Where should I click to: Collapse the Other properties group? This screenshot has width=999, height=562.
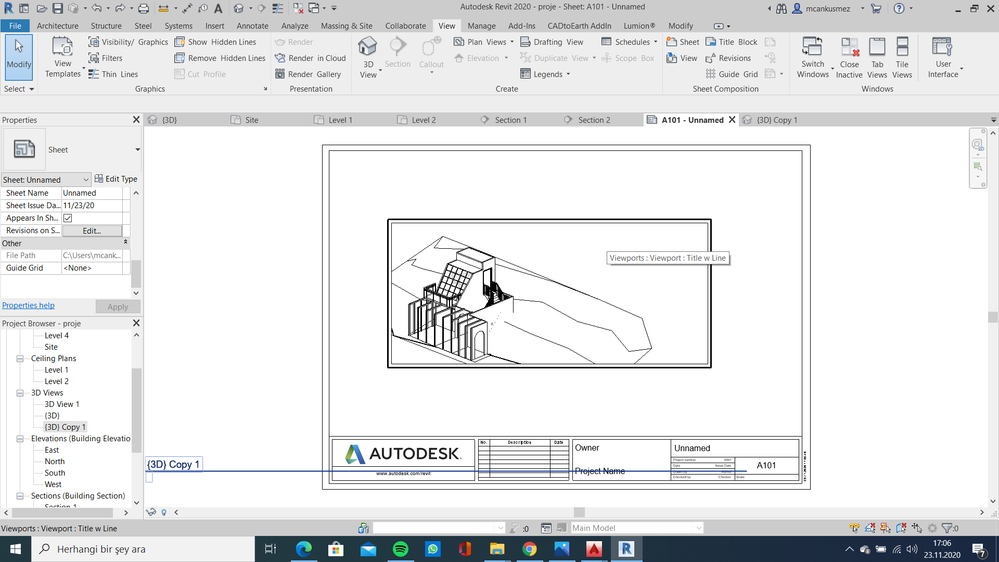pos(126,243)
